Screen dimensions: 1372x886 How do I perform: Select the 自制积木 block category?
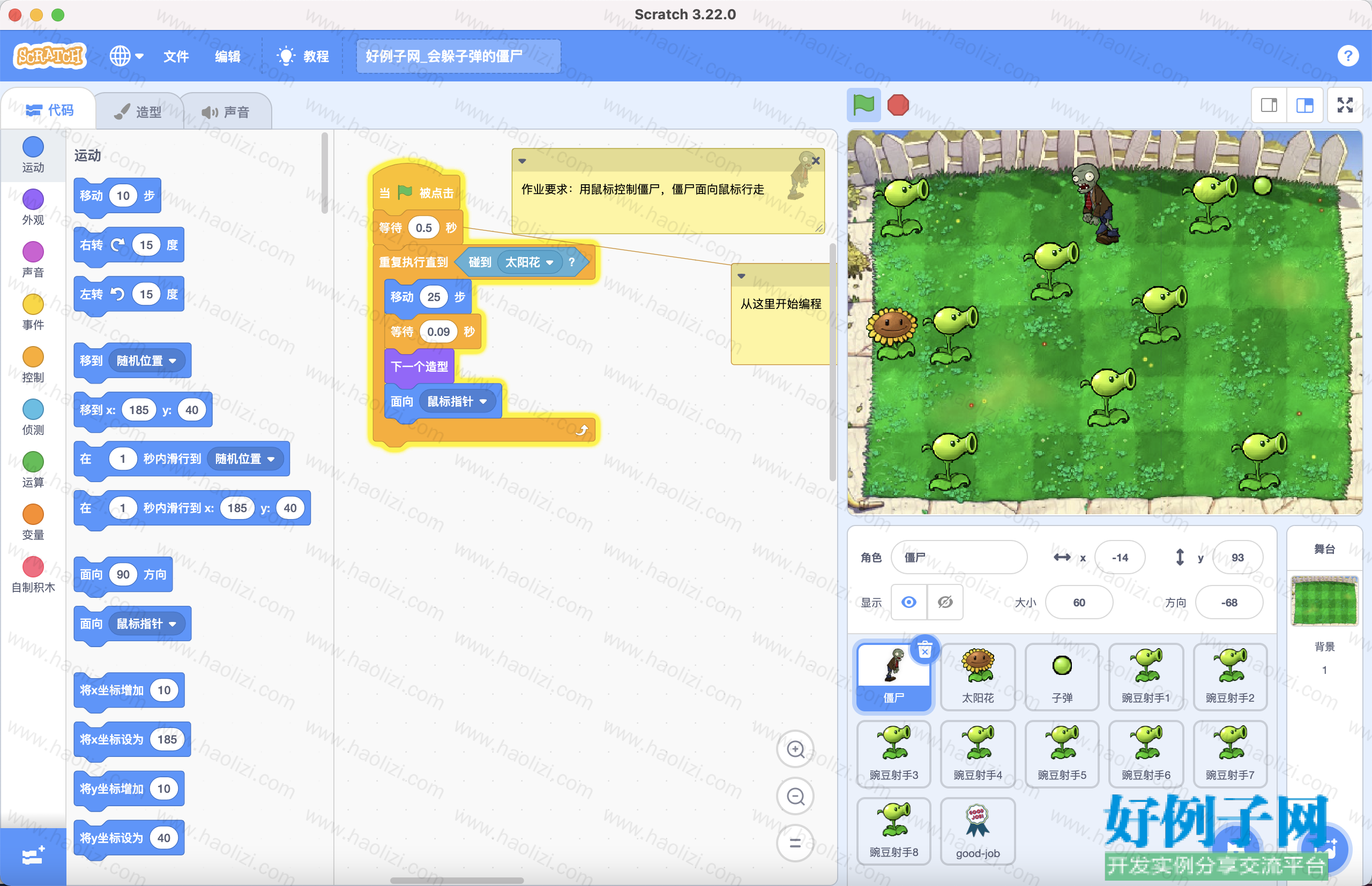point(33,575)
